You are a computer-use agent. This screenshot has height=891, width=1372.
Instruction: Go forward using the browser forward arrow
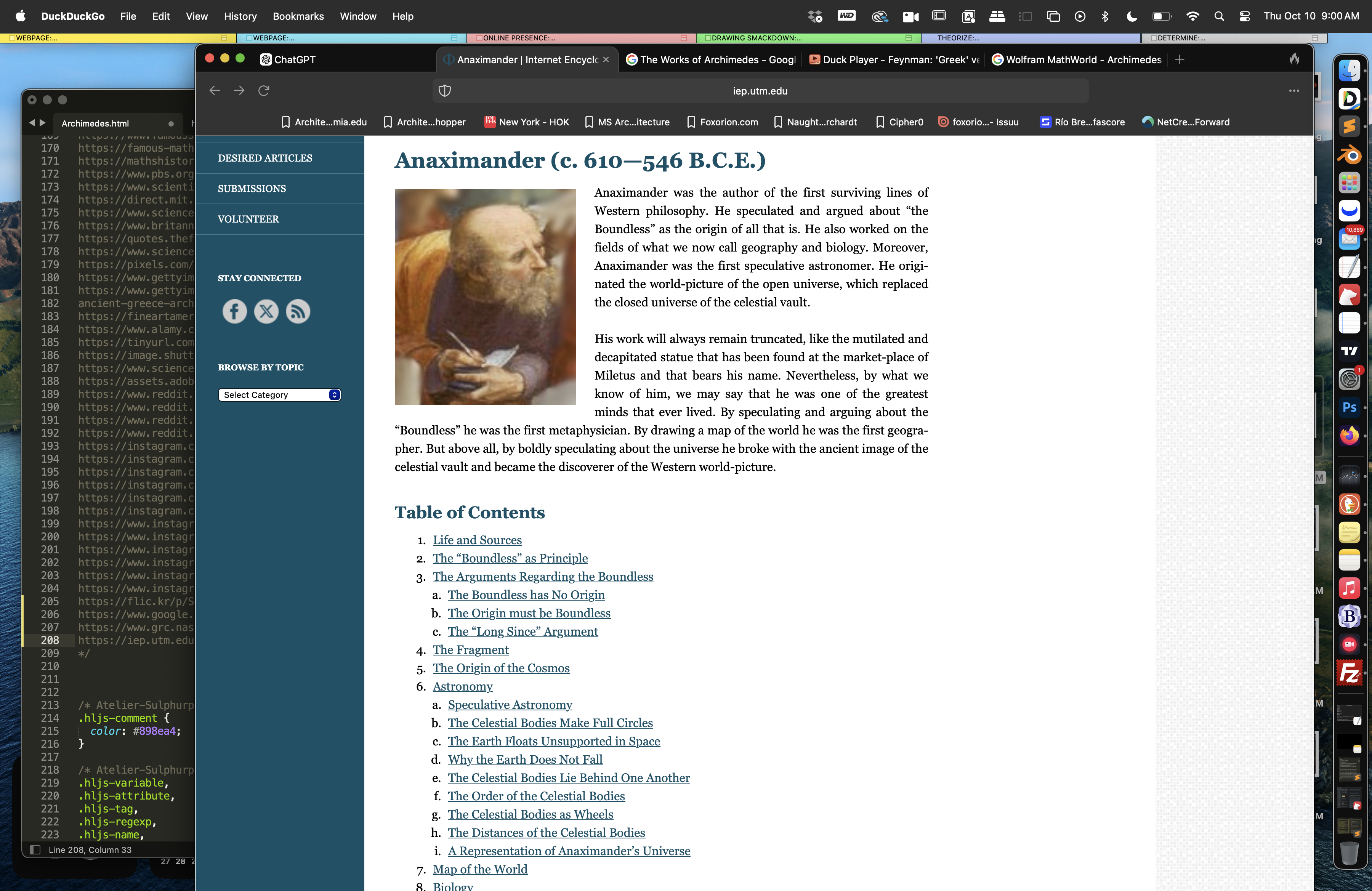[239, 90]
